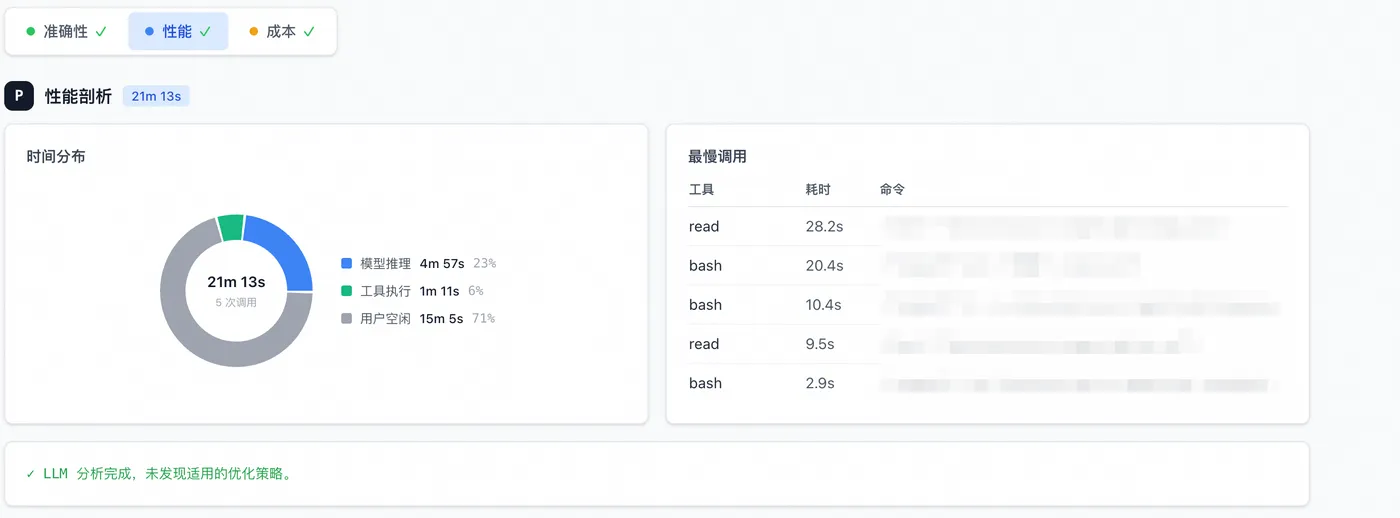
Task: Click the blue dot beside 性能
Action: click(149, 32)
